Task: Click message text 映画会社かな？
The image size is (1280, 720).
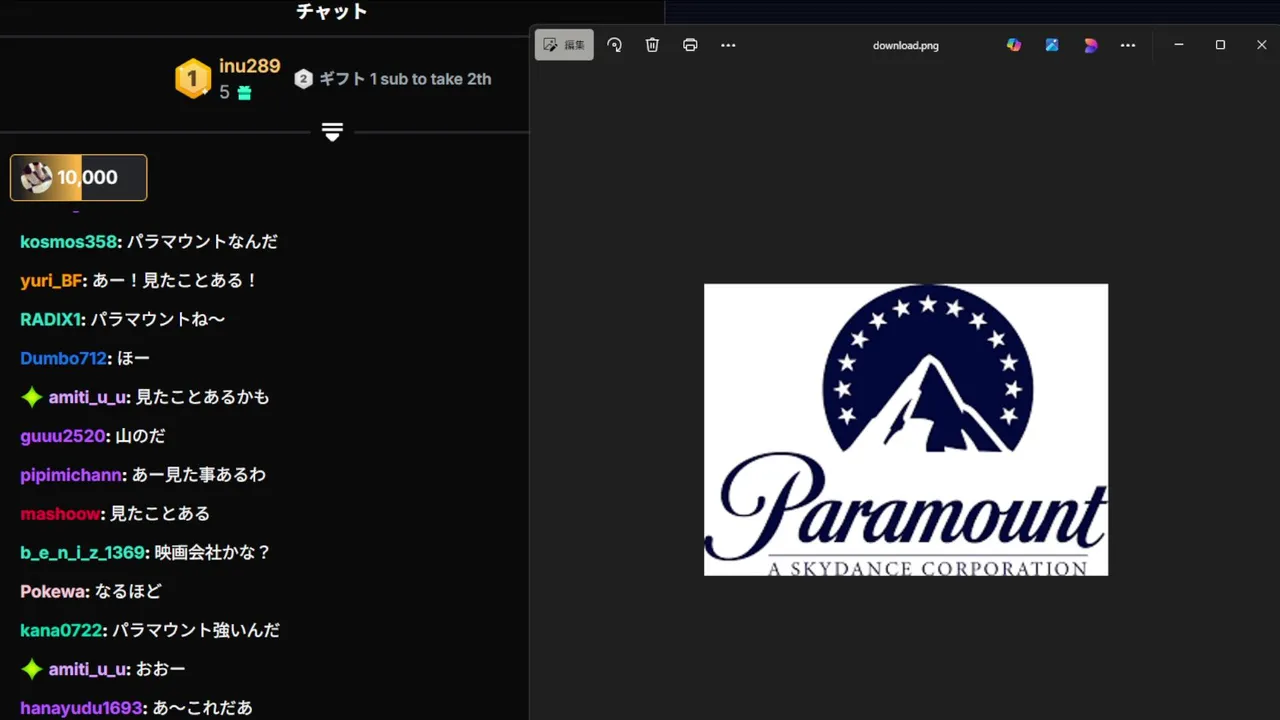Action: click(x=213, y=553)
